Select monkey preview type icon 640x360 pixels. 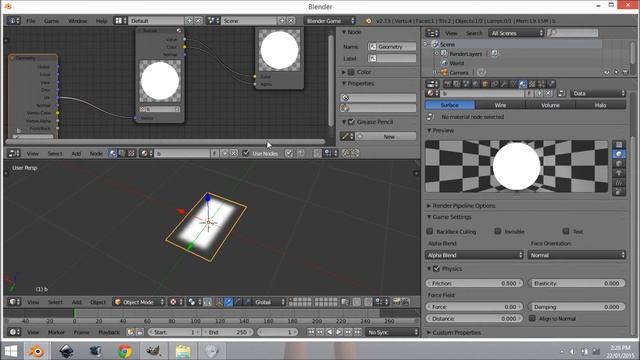coord(619,173)
